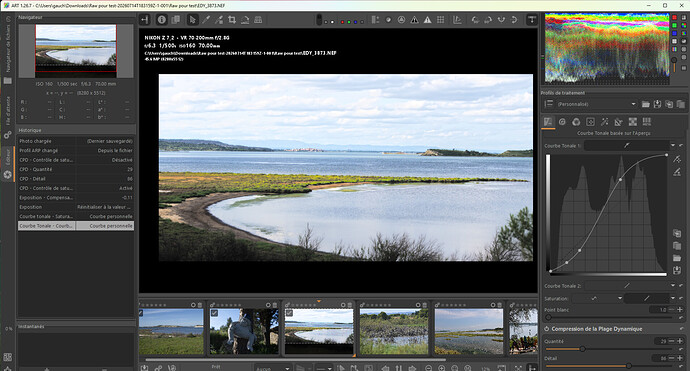Screen dimensions: 690x371
Task: Adjust the Quantité slider handle
Action: click(x=582, y=349)
